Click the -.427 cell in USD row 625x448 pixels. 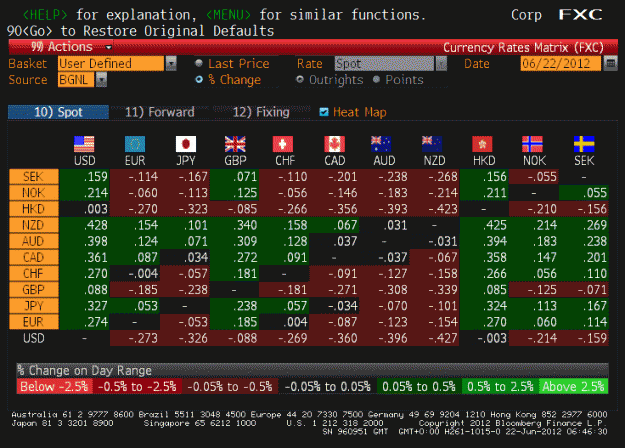(434, 338)
